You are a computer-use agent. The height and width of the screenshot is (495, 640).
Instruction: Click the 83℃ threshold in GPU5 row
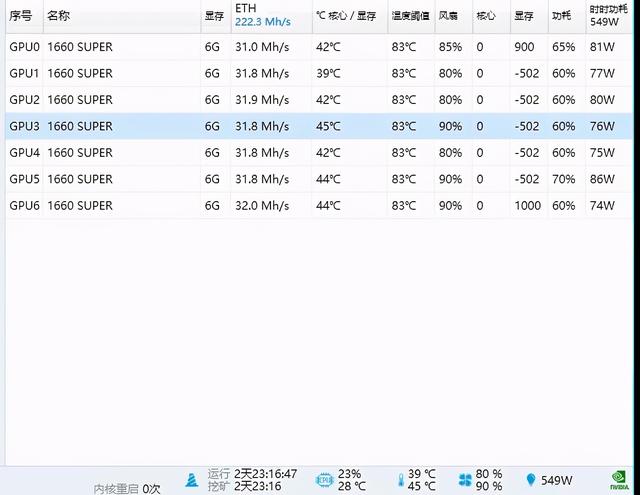pos(404,179)
